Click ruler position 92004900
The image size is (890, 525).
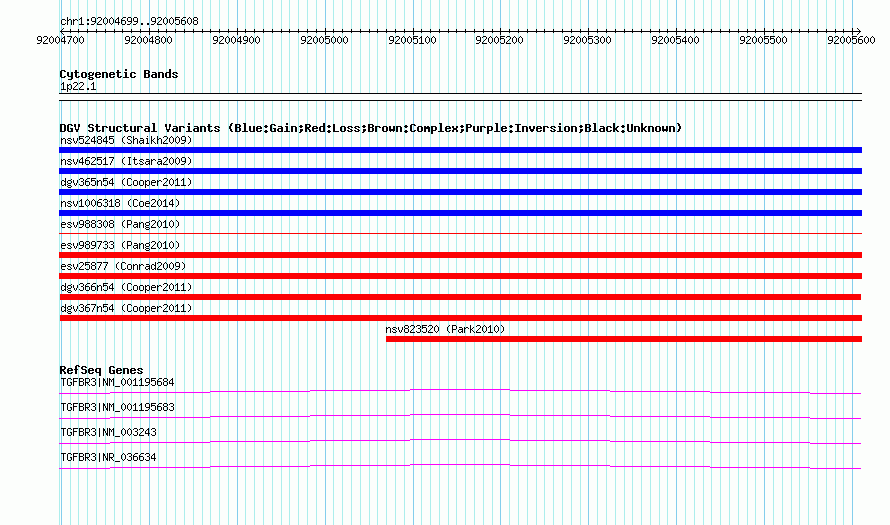point(236,40)
